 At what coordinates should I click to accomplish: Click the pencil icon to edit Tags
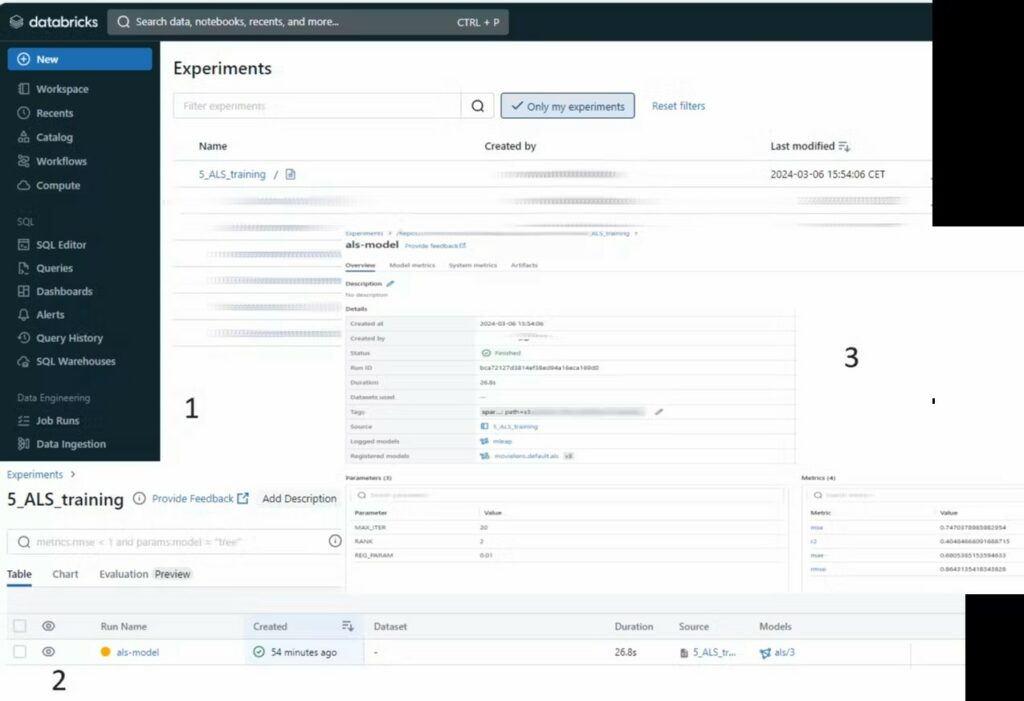coord(658,411)
